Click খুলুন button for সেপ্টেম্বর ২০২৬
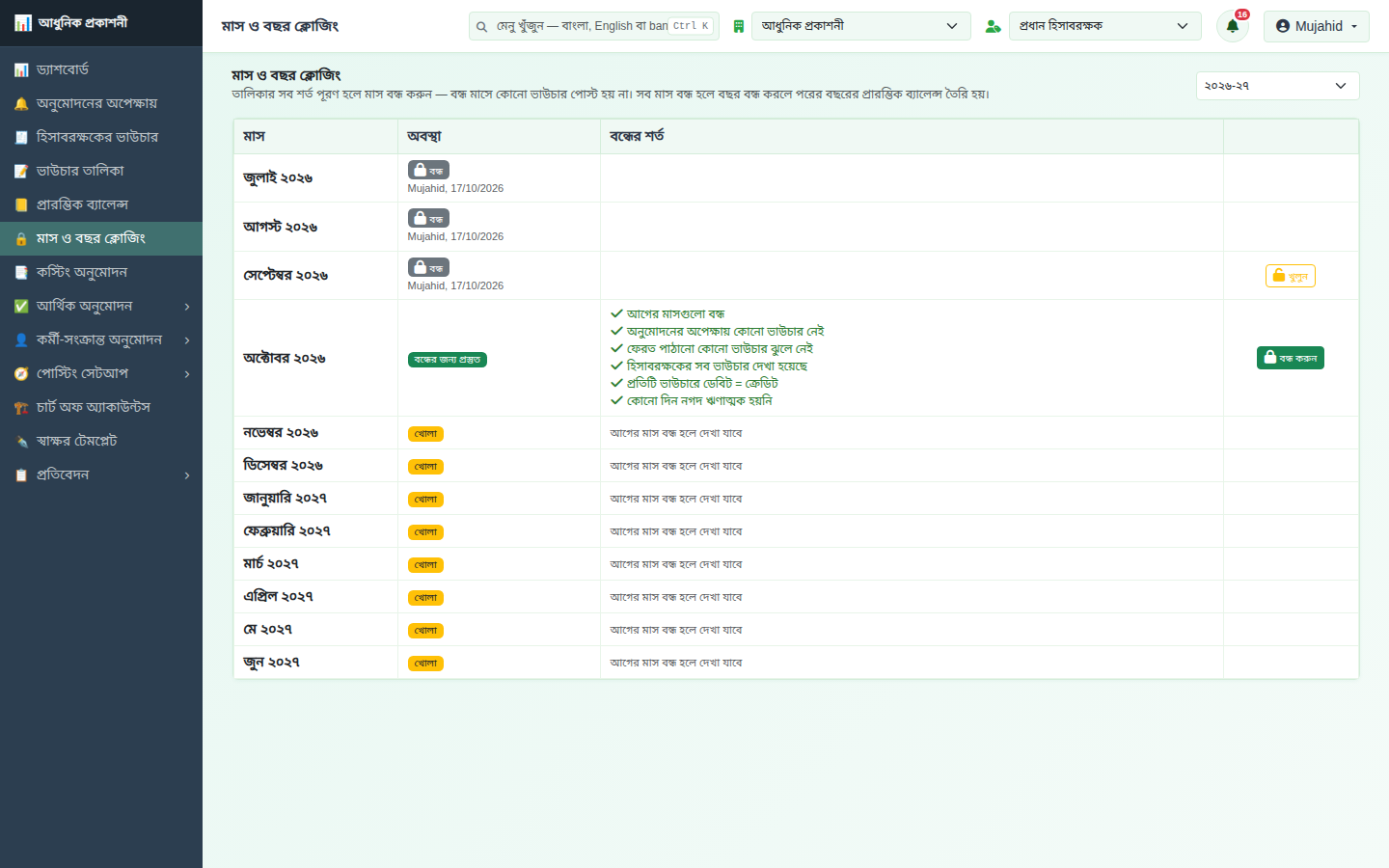Screen dimensions: 1389x868 click(1291, 276)
